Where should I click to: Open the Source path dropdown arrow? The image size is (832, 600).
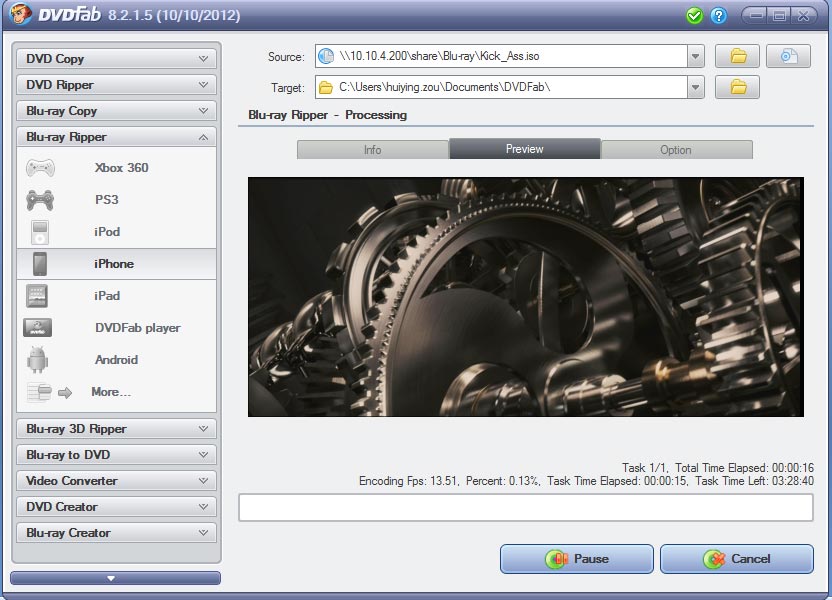coord(695,56)
